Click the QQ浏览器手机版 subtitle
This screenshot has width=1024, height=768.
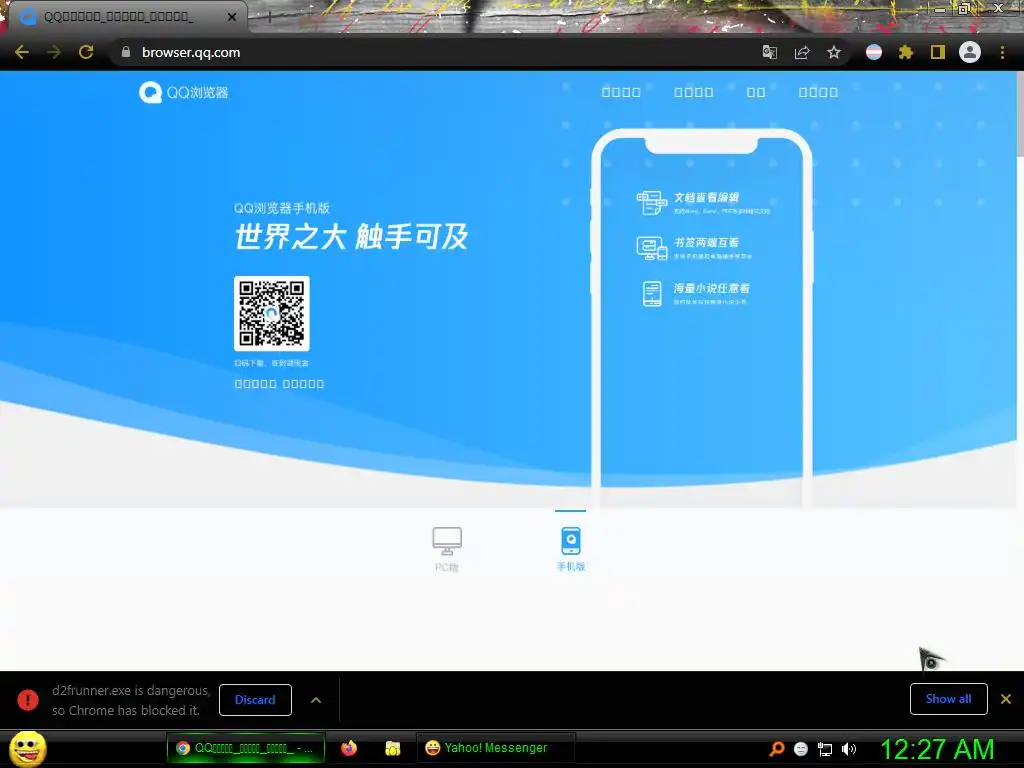pyautogui.click(x=282, y=208)
